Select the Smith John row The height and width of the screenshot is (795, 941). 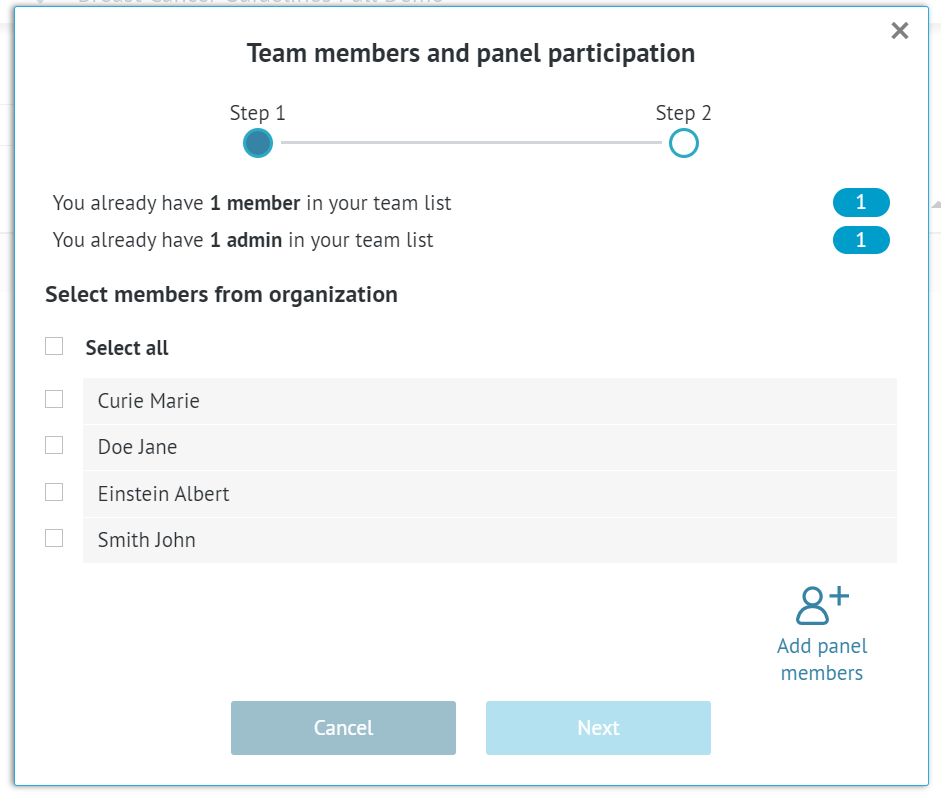tap(488, 540)
